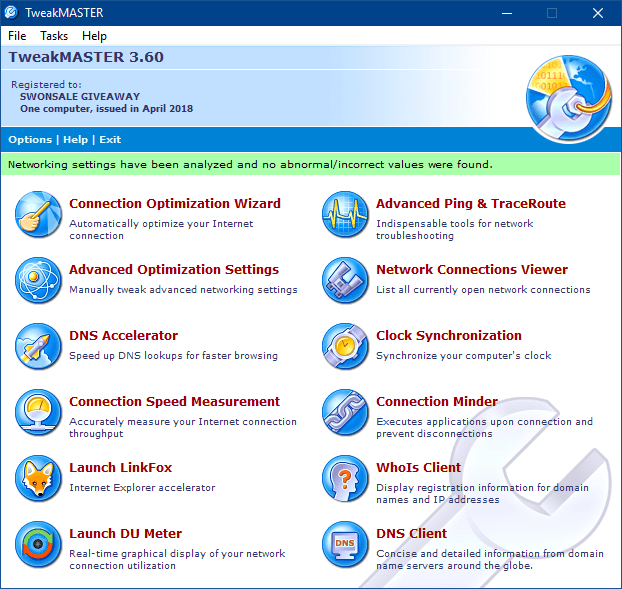Screen dimensions: 622x589
Task: Open the File menu
Action: [x=17, y=35]
